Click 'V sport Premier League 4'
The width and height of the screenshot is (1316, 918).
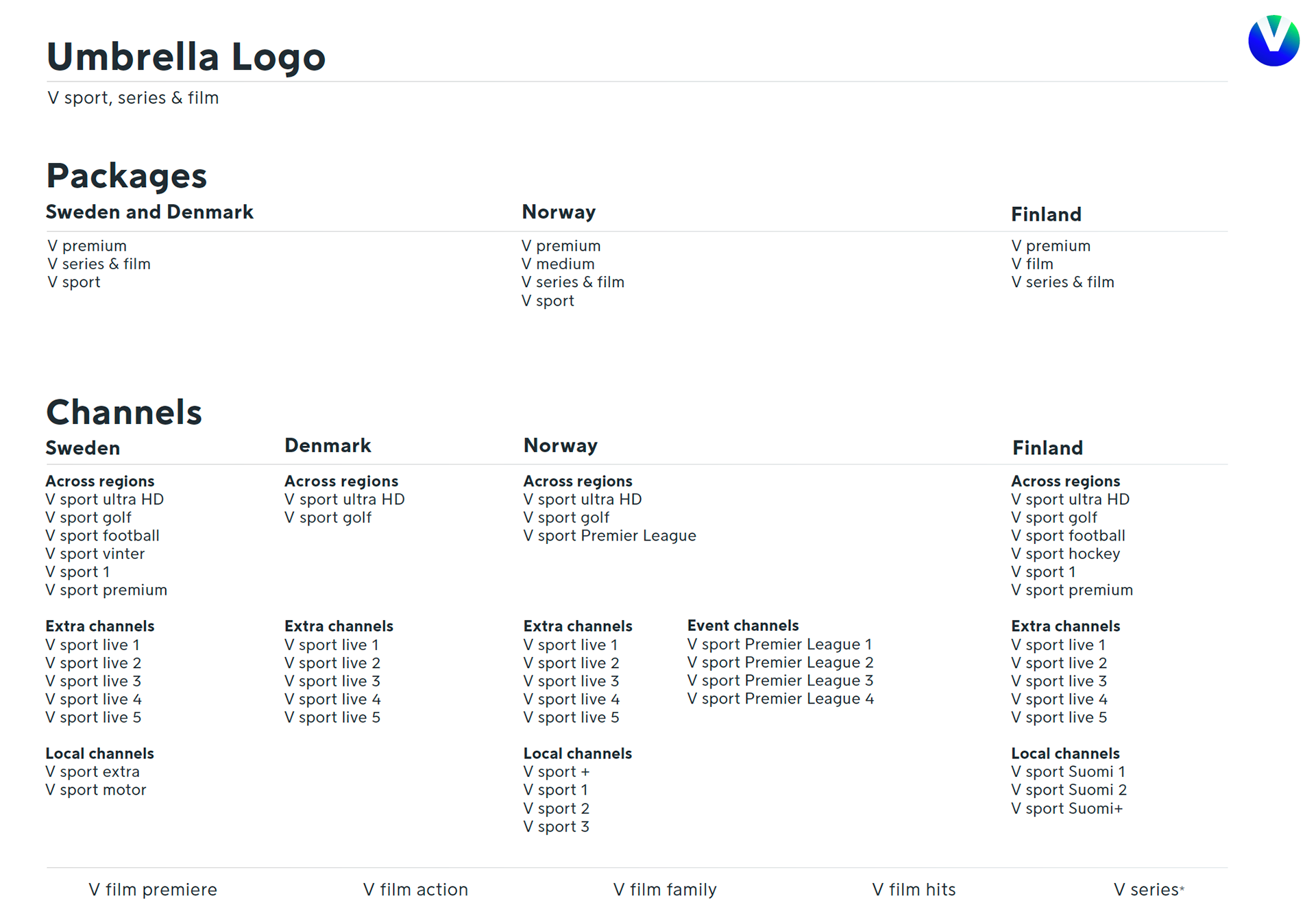tap(780, 699)
